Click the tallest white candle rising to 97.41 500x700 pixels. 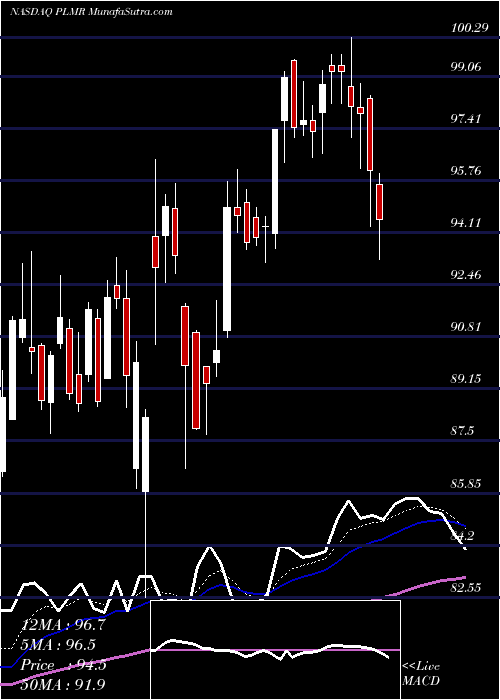[x=275, y=181]
